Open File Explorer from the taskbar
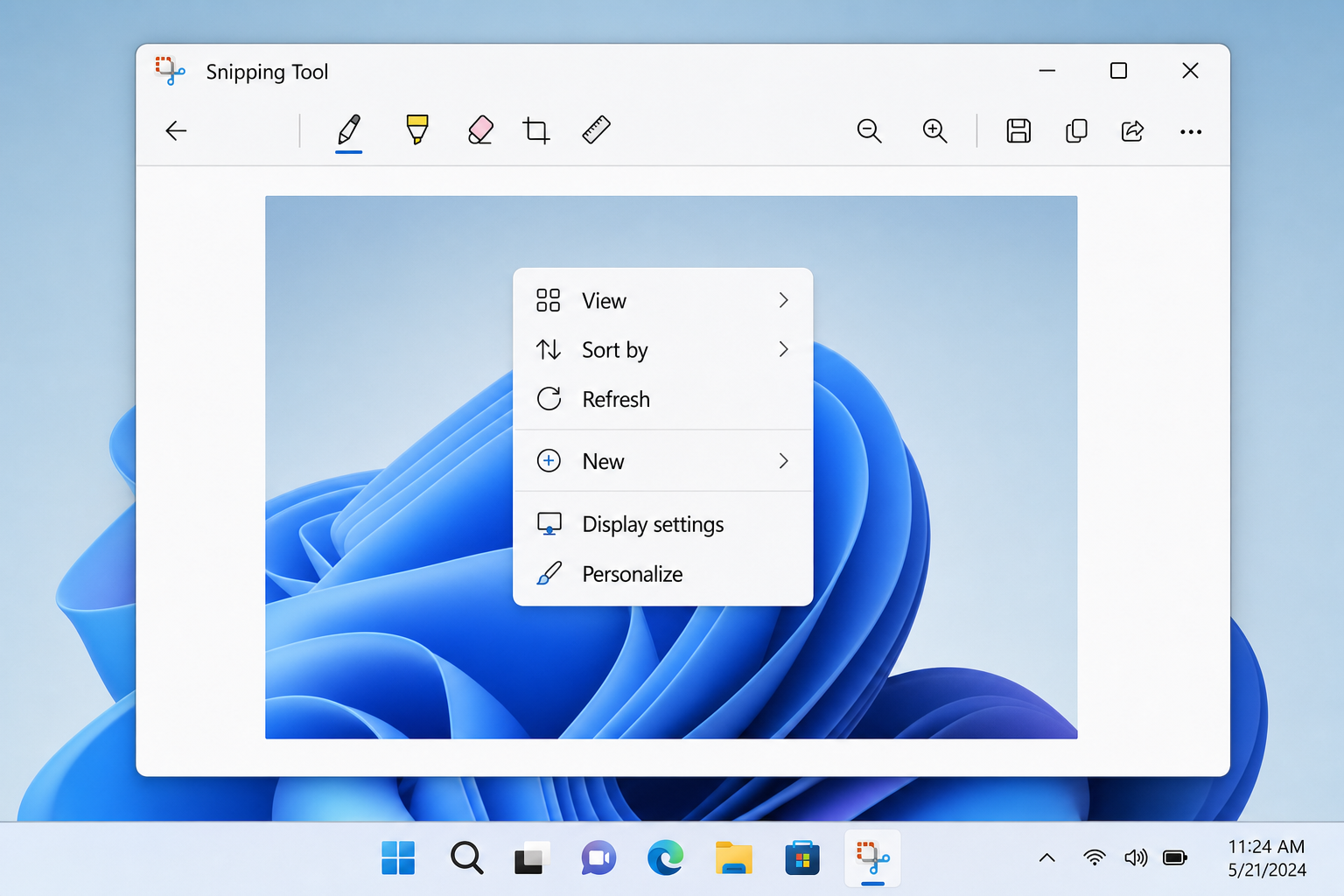Viewport: 1344px width, 896px height. click(734, 858)
